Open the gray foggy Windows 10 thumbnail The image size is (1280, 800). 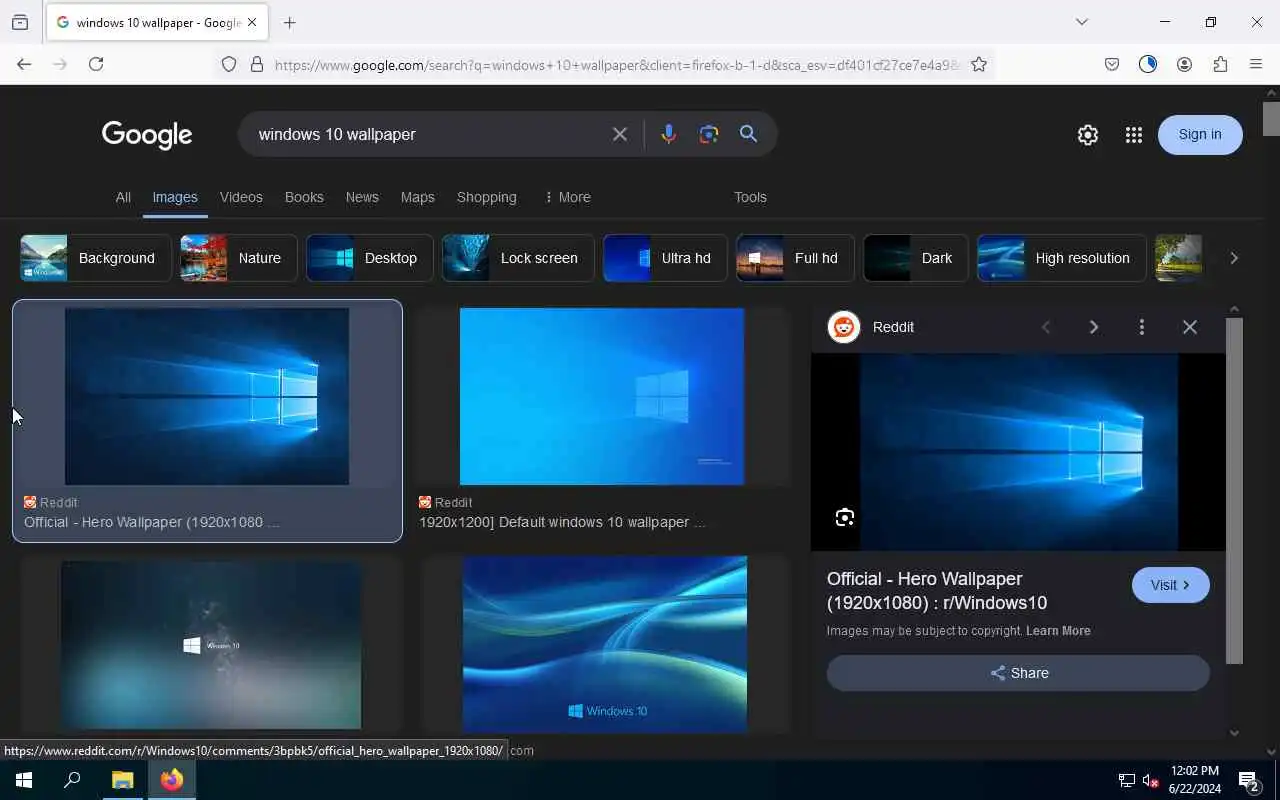point(211,645)
